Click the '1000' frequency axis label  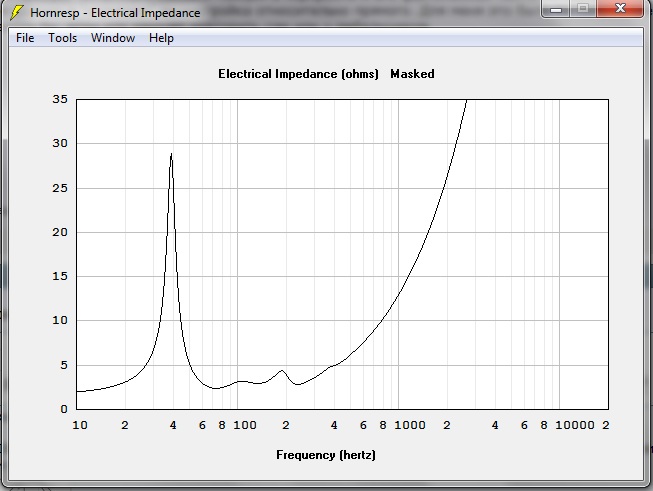coord(410,425)
